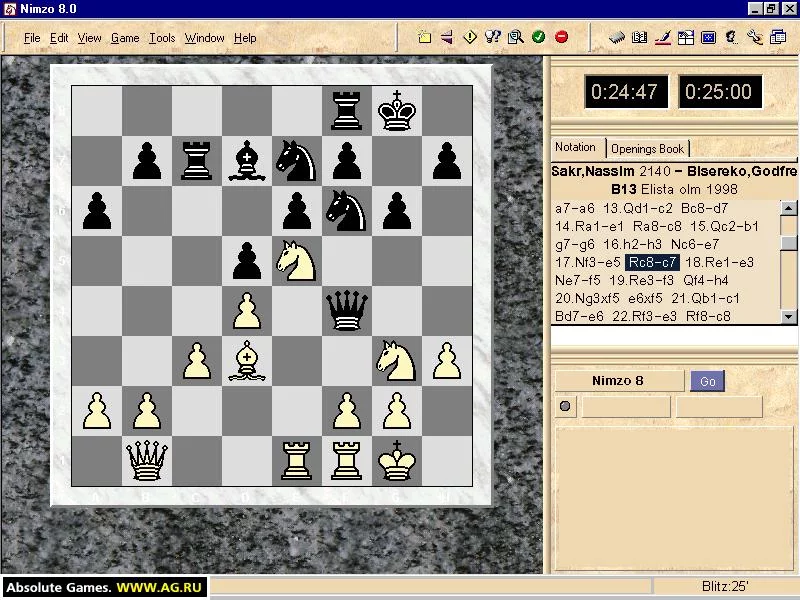Click move 20.Ng3xf5 in the notation list
800x600 pixels.
587,298
